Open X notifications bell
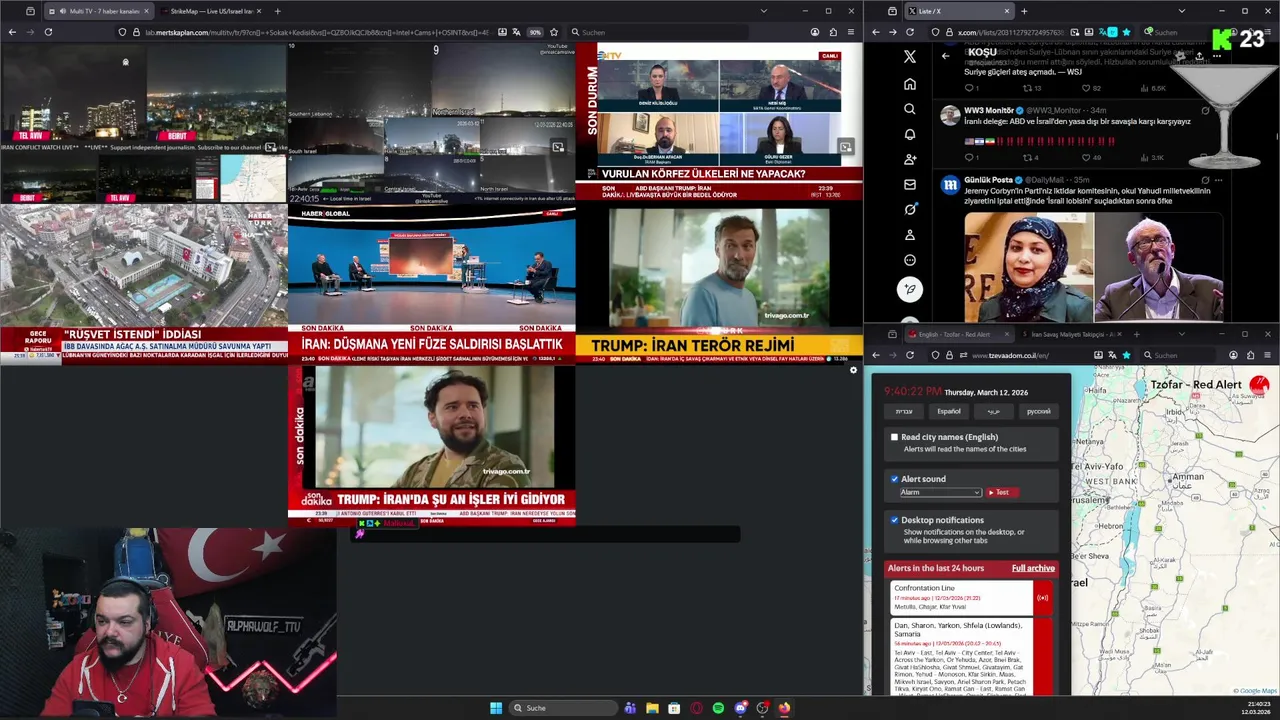 tap(909, 134)
